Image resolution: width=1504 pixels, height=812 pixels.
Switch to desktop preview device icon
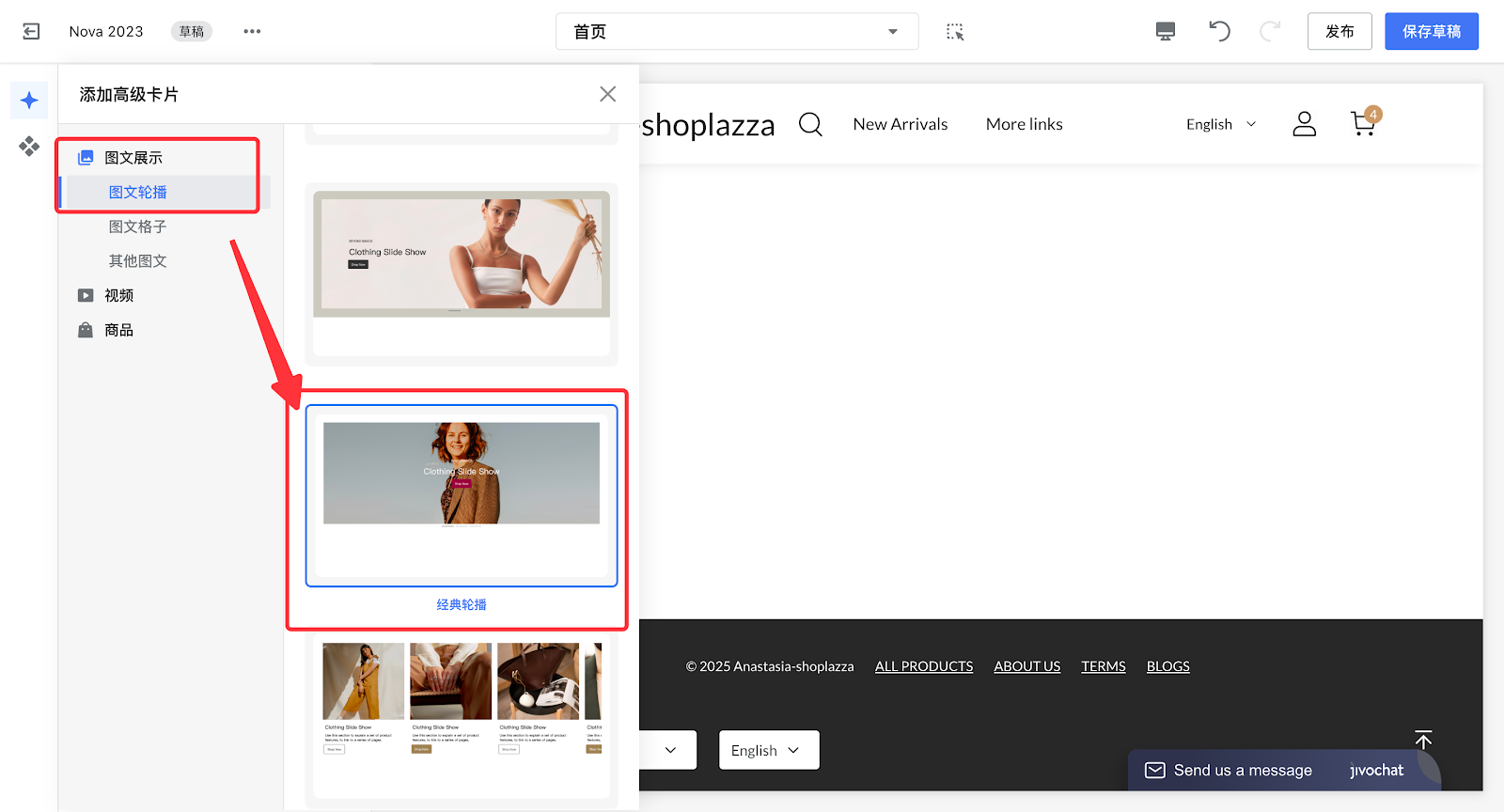[x=1166, y=32]
